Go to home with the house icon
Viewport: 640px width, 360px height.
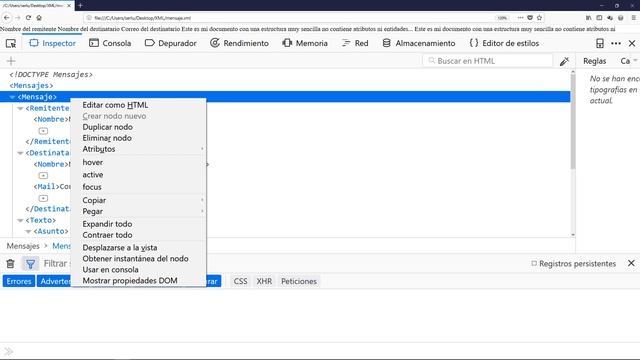tap(39, 18)
